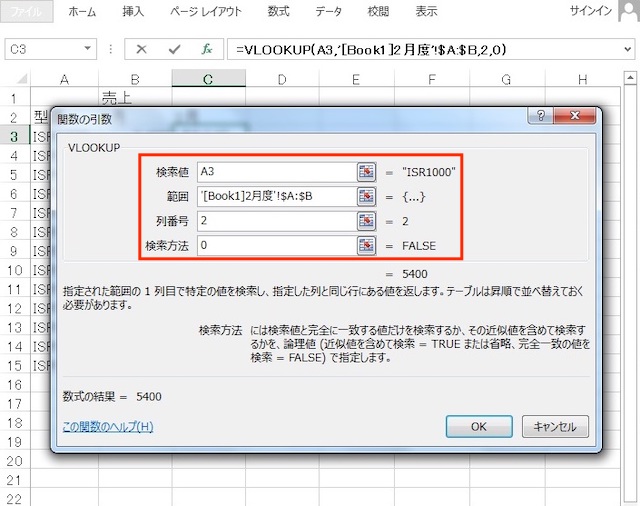Click the cancel X icon in formula bar
The width and height of the screenshot is (640, 506).
tap(141, 49)
